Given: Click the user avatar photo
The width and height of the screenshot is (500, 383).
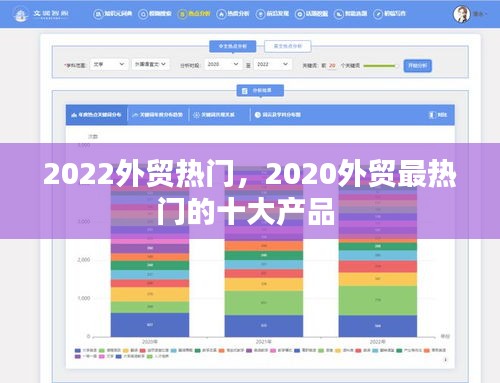Looking at the screenshot, I should click(x=462, y=14).
